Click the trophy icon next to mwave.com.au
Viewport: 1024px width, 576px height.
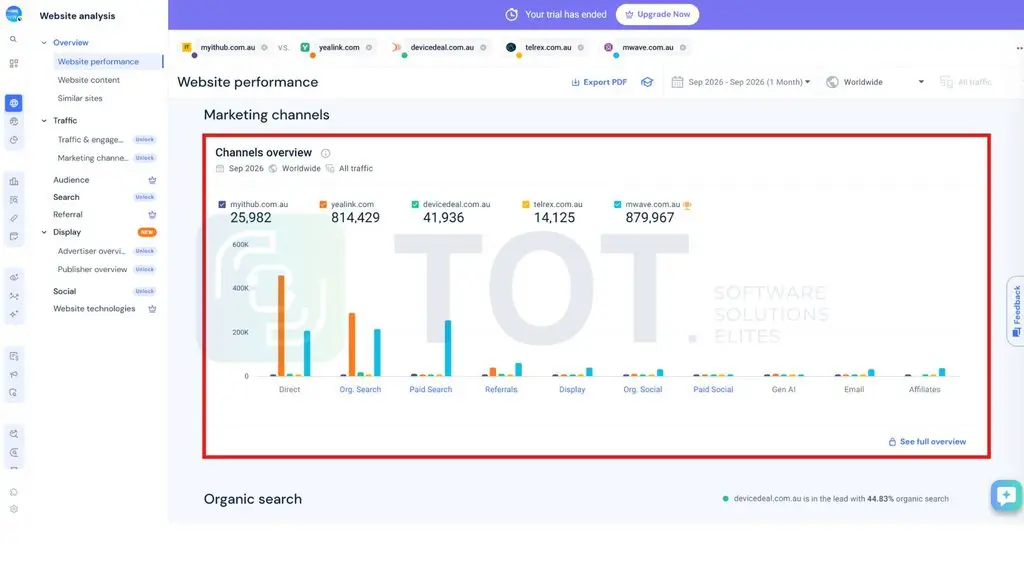[687, 205]
